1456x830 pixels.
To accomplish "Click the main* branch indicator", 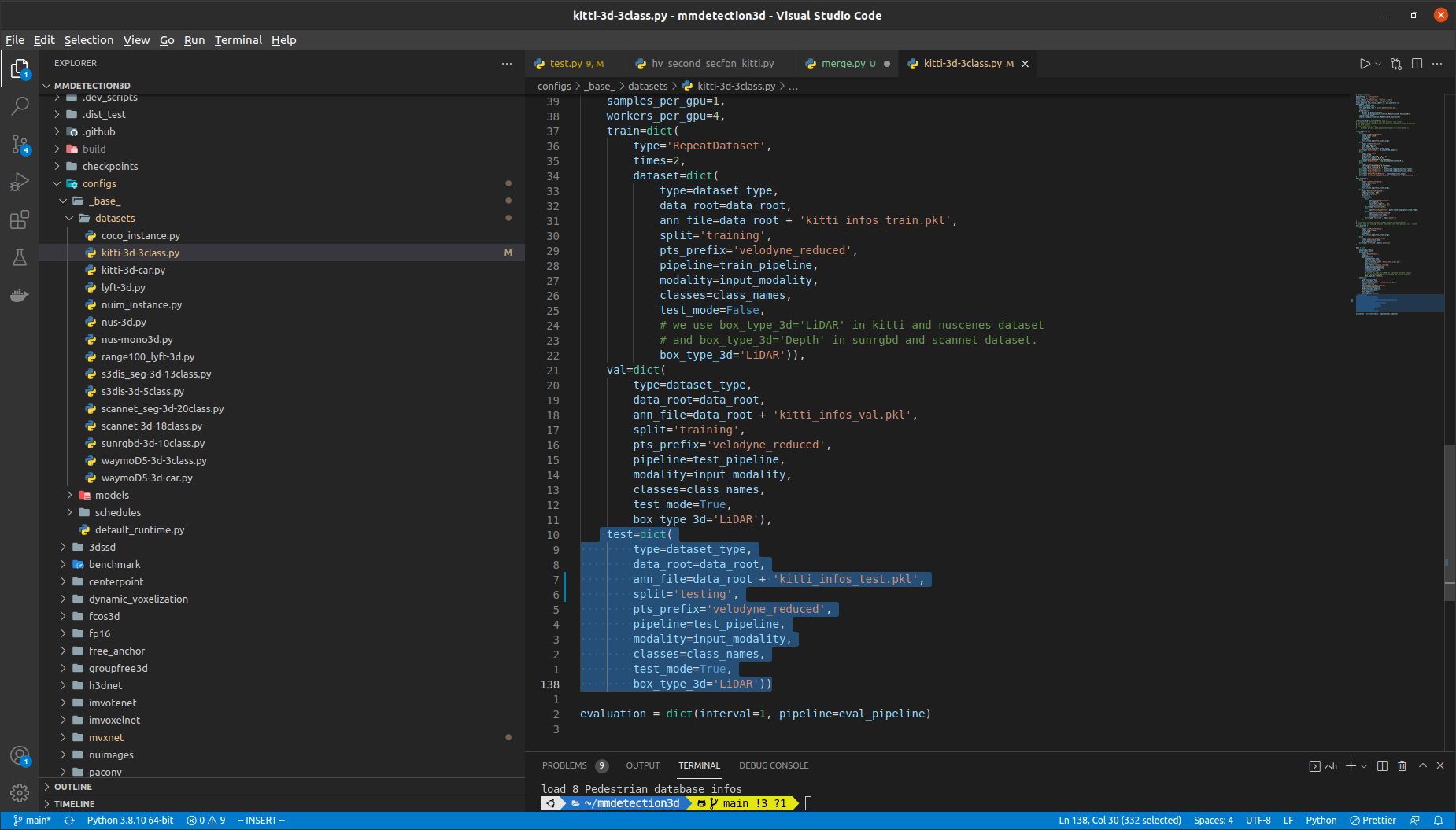I will tap(33, 820).
